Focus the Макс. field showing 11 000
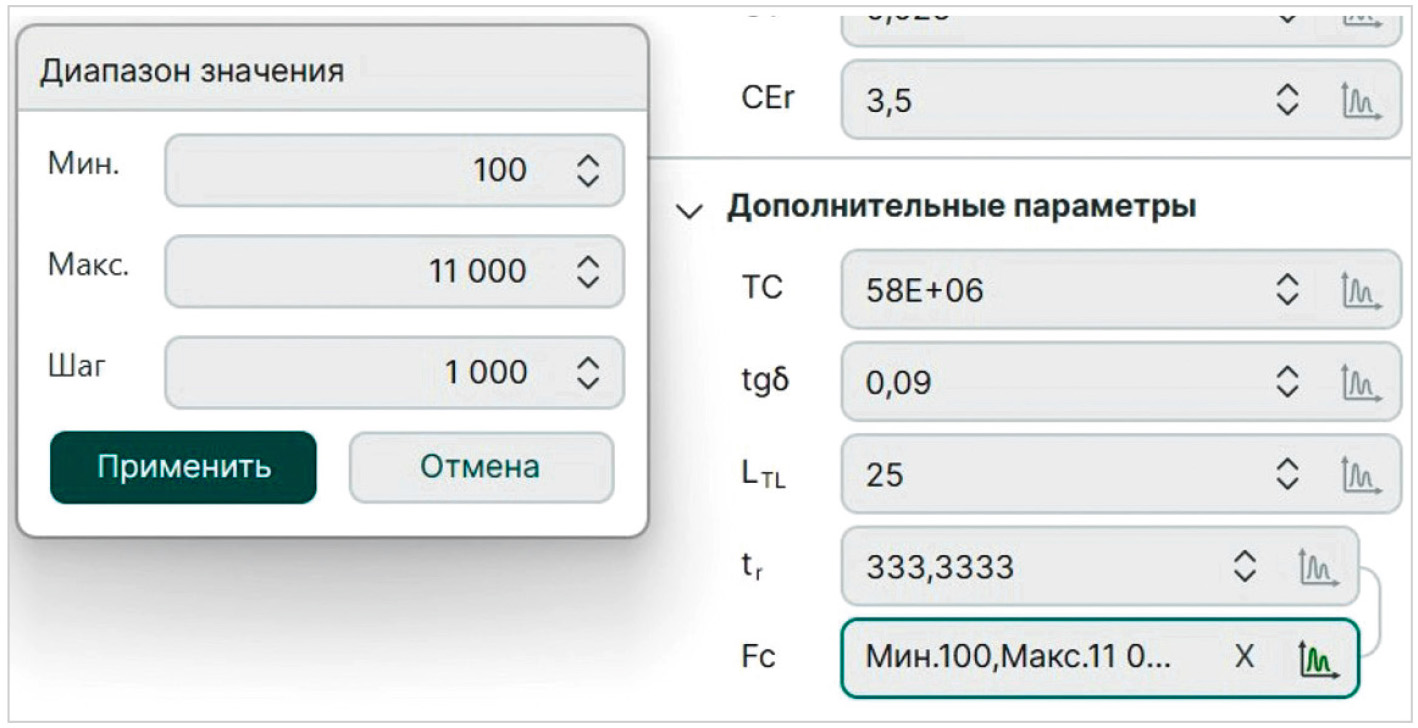Screen dimensions: 1418x728 370,271
